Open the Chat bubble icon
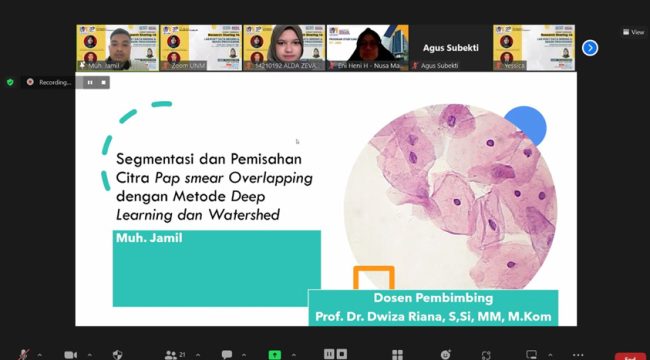650x360 pixels. pyautogui.click(x=227, y=355)
